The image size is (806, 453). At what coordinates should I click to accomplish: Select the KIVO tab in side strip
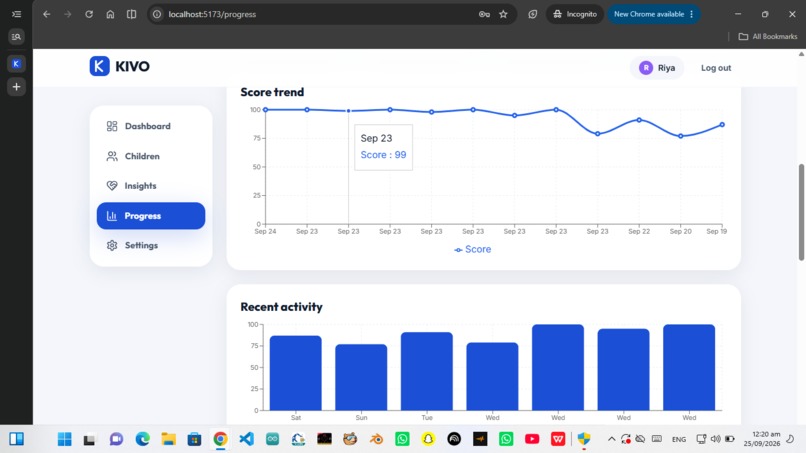16,64
